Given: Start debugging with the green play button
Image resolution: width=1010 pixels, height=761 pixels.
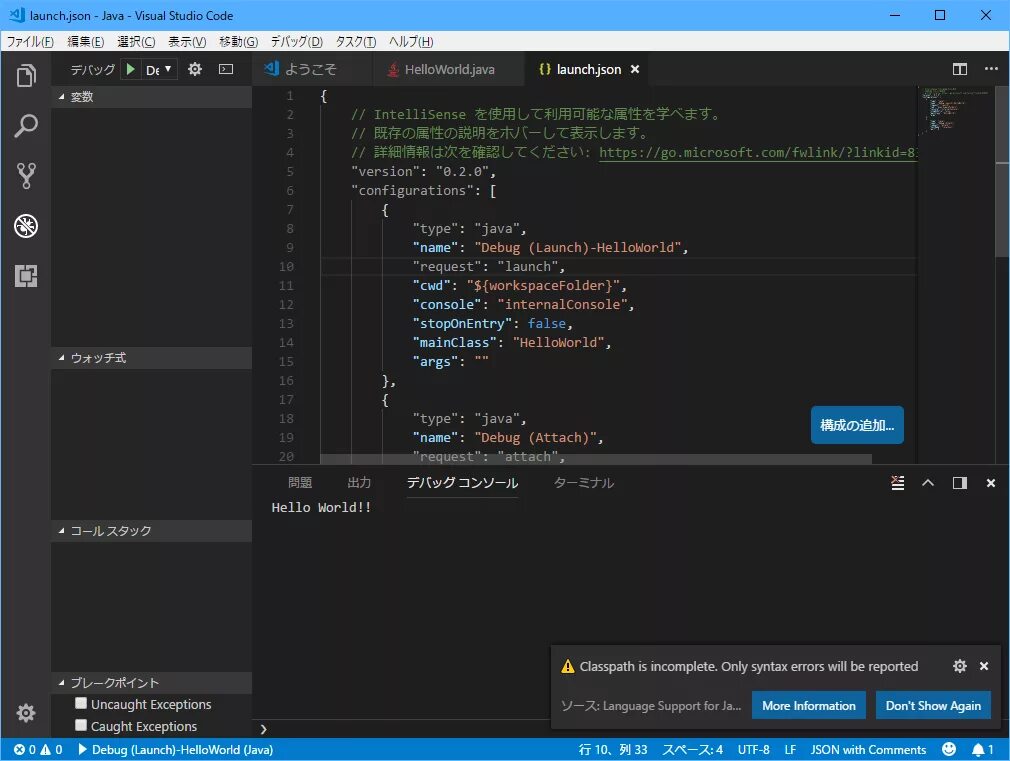Looking at the screenshot, I should (x=131, y=69).
